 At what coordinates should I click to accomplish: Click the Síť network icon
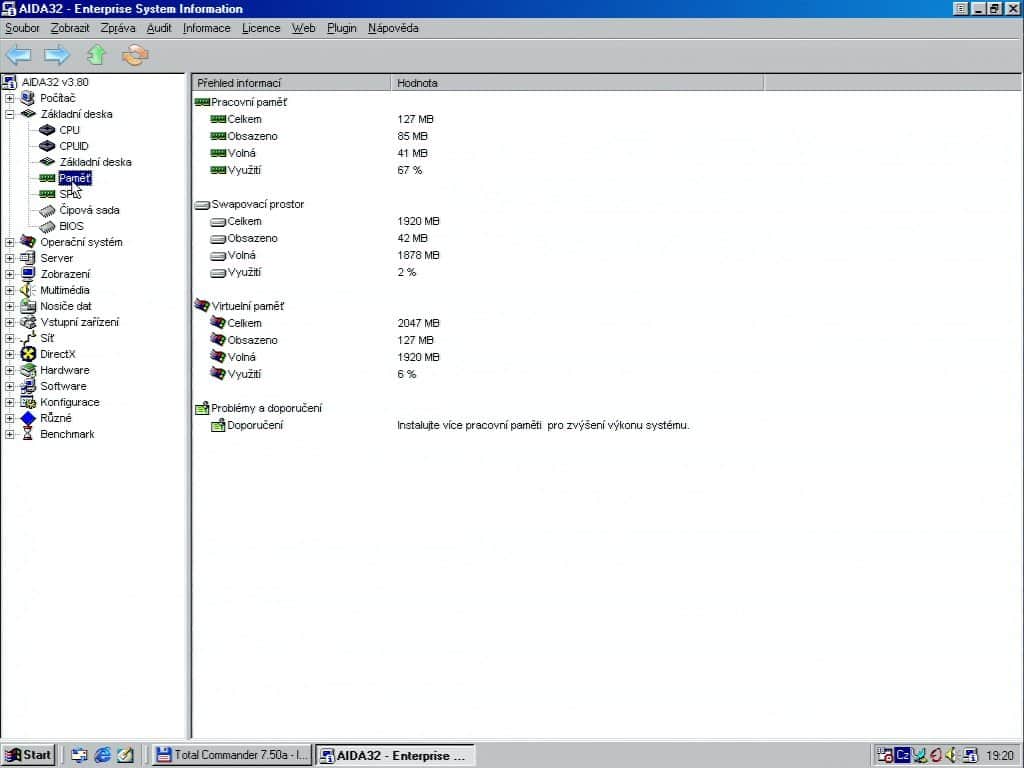(x=28, y=338)
